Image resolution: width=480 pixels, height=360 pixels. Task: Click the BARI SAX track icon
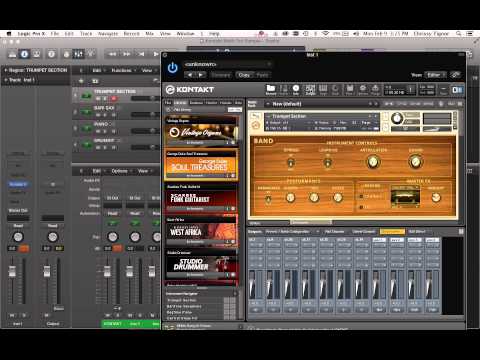click(87, 112)
